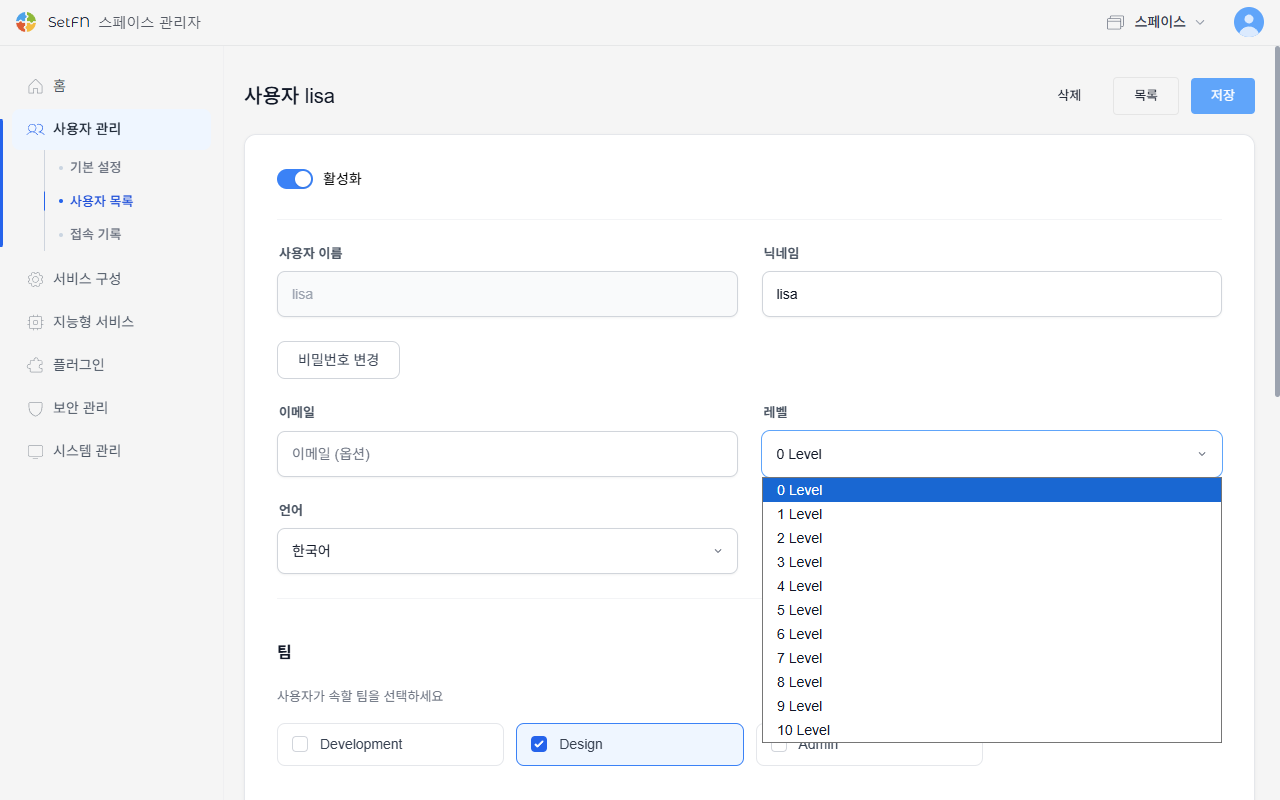The width and height of the screenshot is (1280, 800).
Task: Open 사용자 목록 submenu item
Action: 101,201
